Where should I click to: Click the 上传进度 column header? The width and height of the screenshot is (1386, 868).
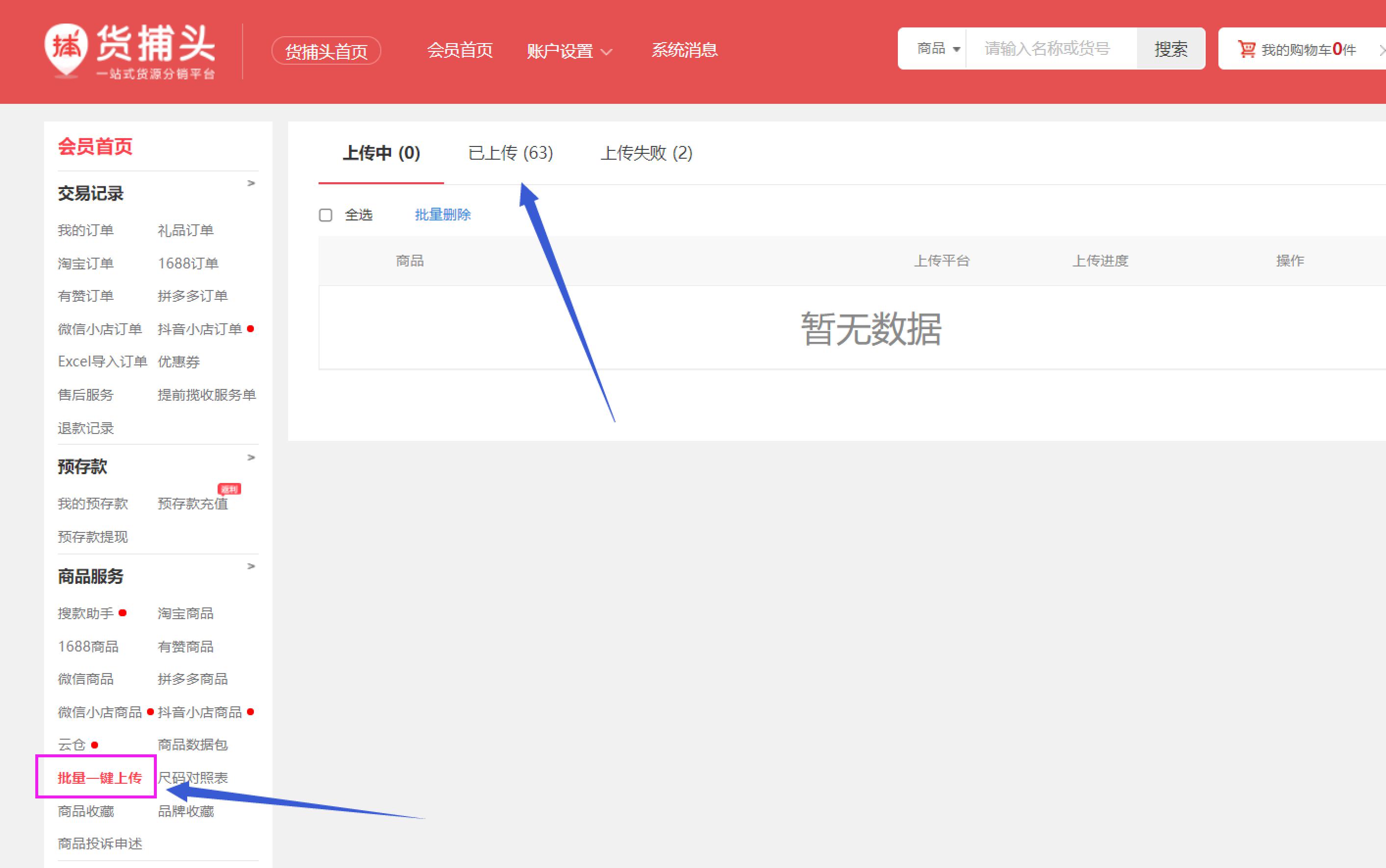[x=1100, y=261]
